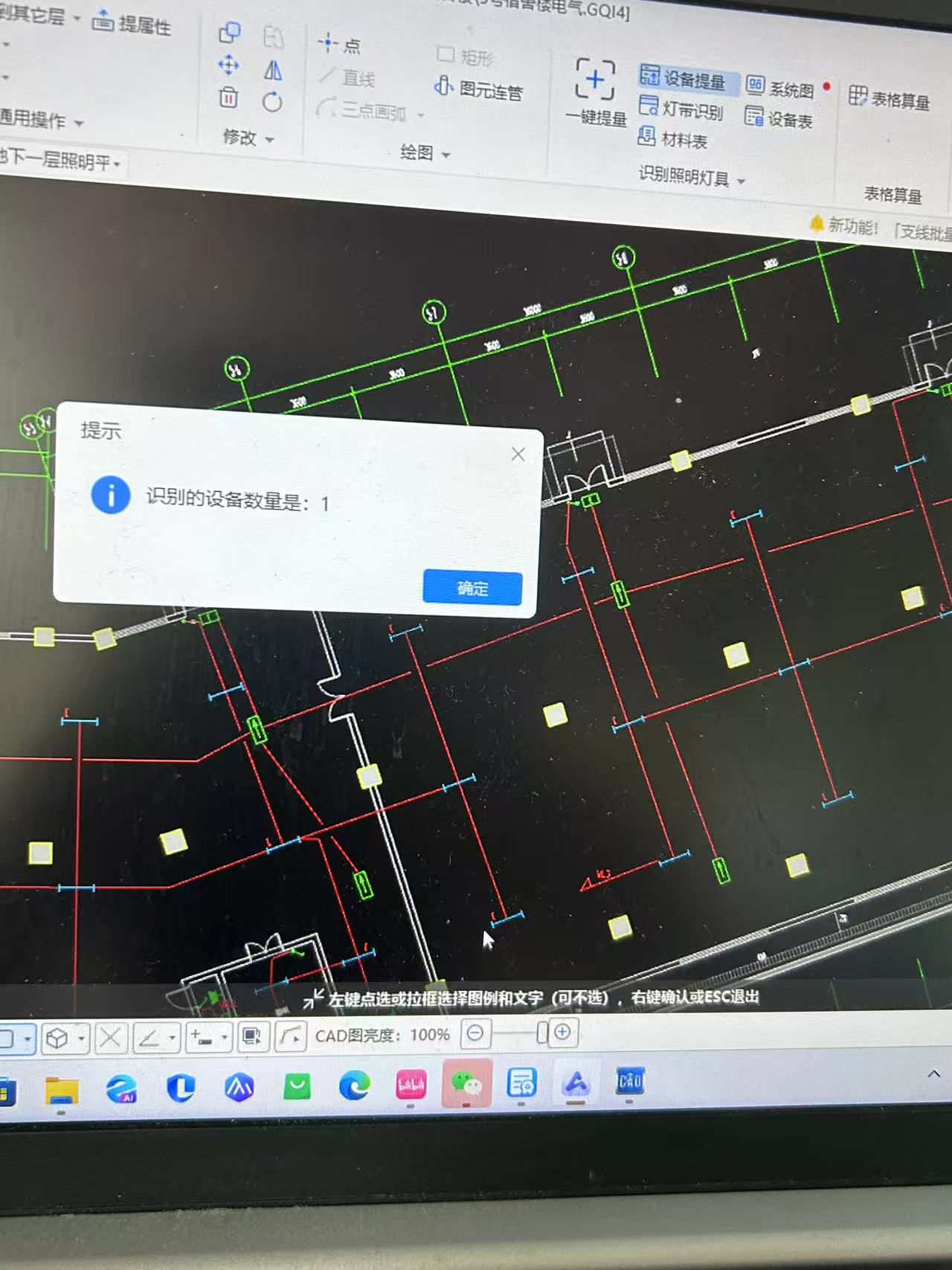Select the Move tool with four arrows
This screenshot has width=952, height=1270.
228,65
